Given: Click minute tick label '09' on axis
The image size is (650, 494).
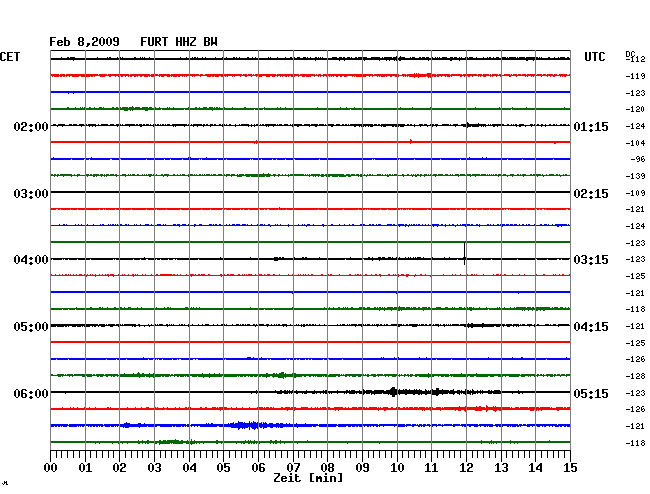Looking at the screenshot, I should (x=362, y=467).
